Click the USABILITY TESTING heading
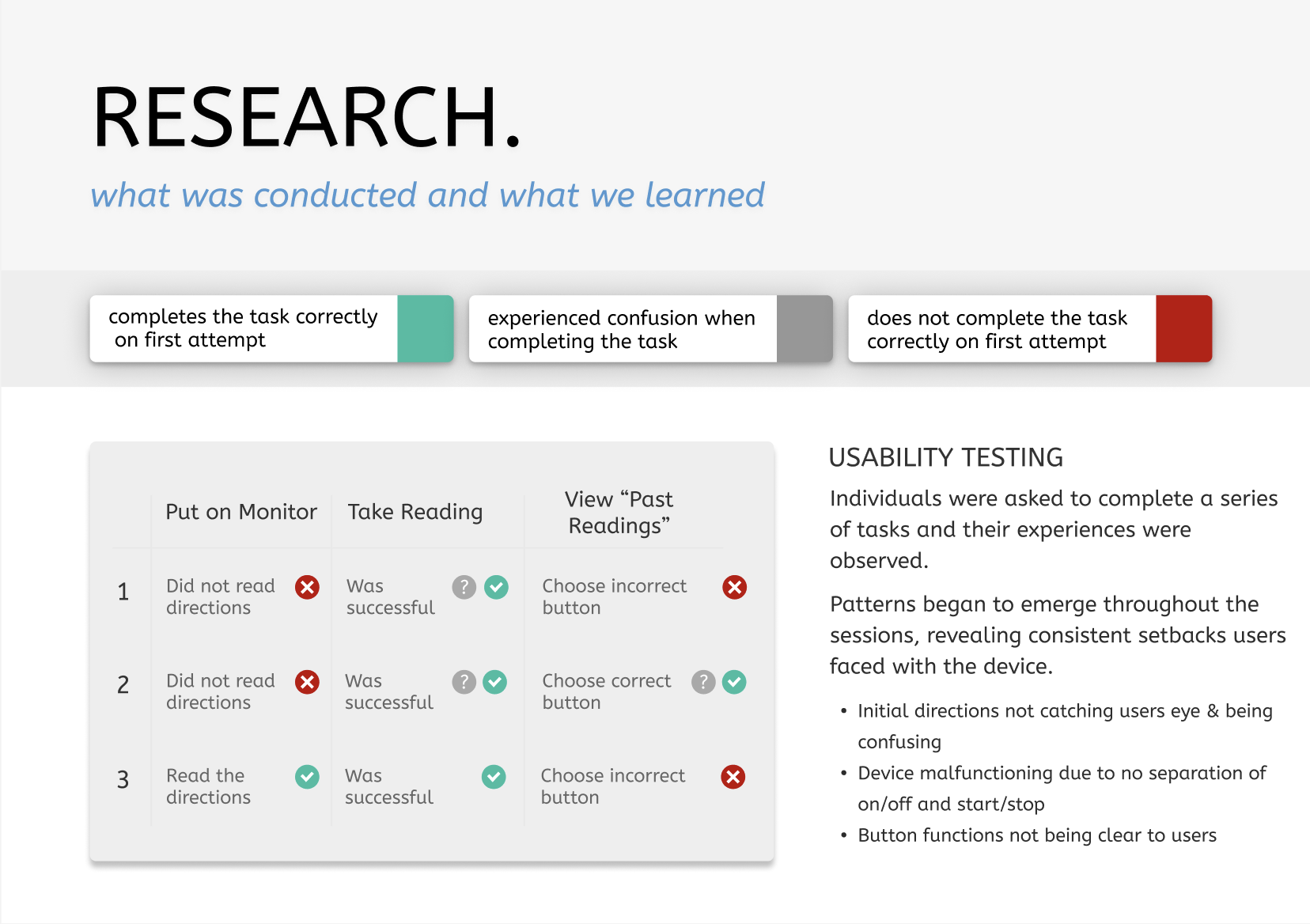Viewport: 1310px width, 924px height. coord(945,457)
